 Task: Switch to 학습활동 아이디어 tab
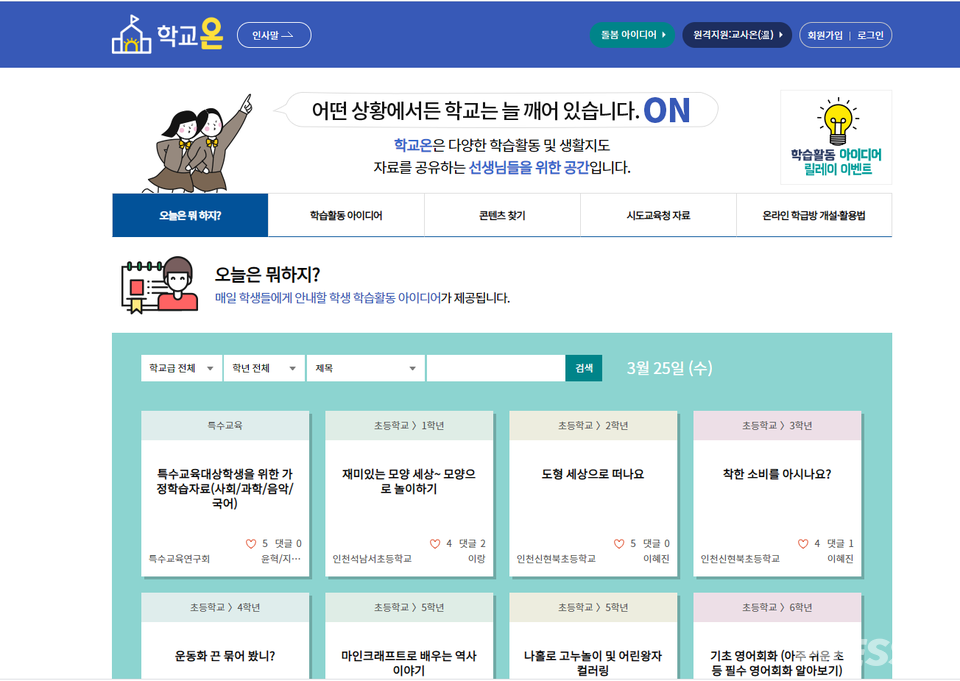[x=346, y=216]
